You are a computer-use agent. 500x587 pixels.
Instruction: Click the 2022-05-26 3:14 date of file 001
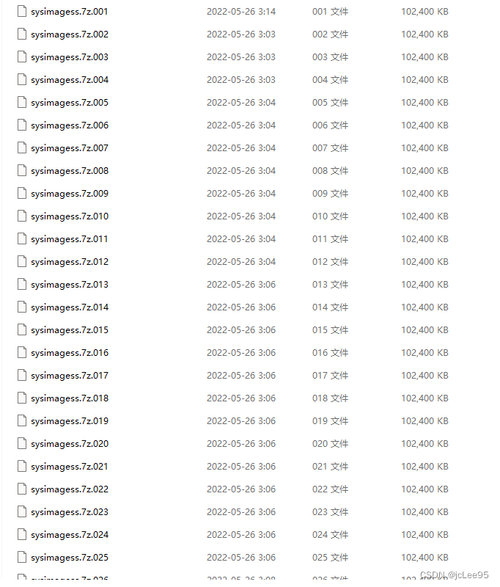point(241,12)
